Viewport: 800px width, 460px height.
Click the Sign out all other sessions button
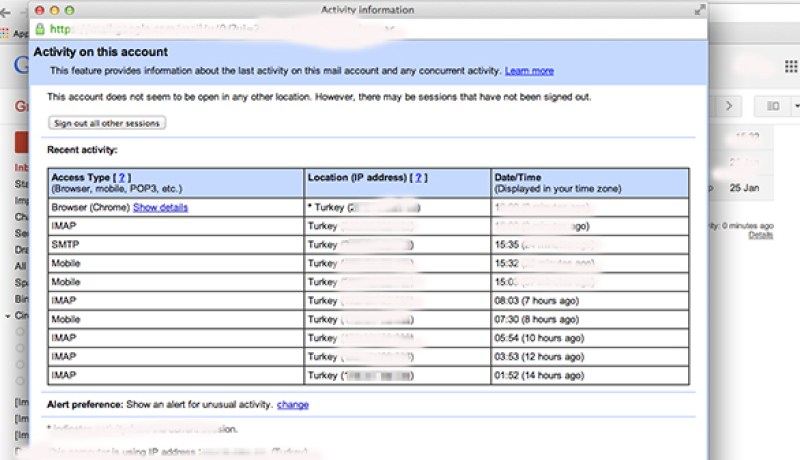pyautogui.click(x=107, y=123)
